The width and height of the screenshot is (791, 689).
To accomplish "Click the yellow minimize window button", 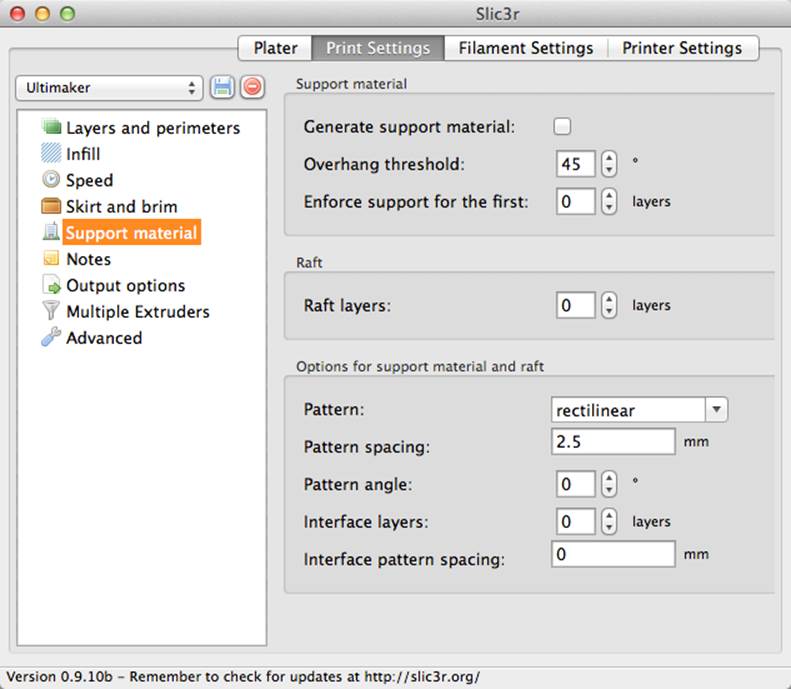I will 42,14.
